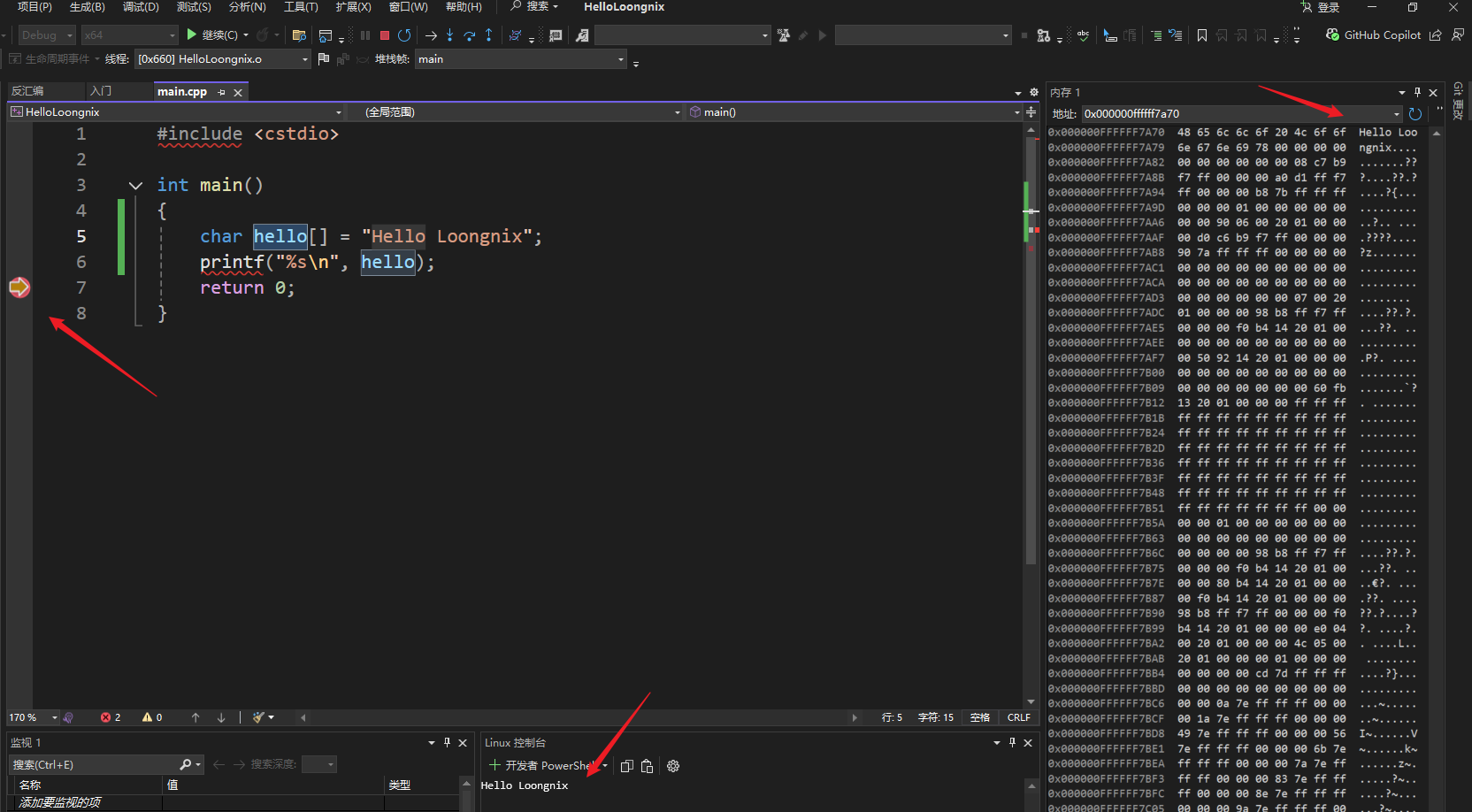The width and height of the screenshot is (1472, 812).
Task: Pin the Memory 1 panel
Action: click(x=1417, y=92)
